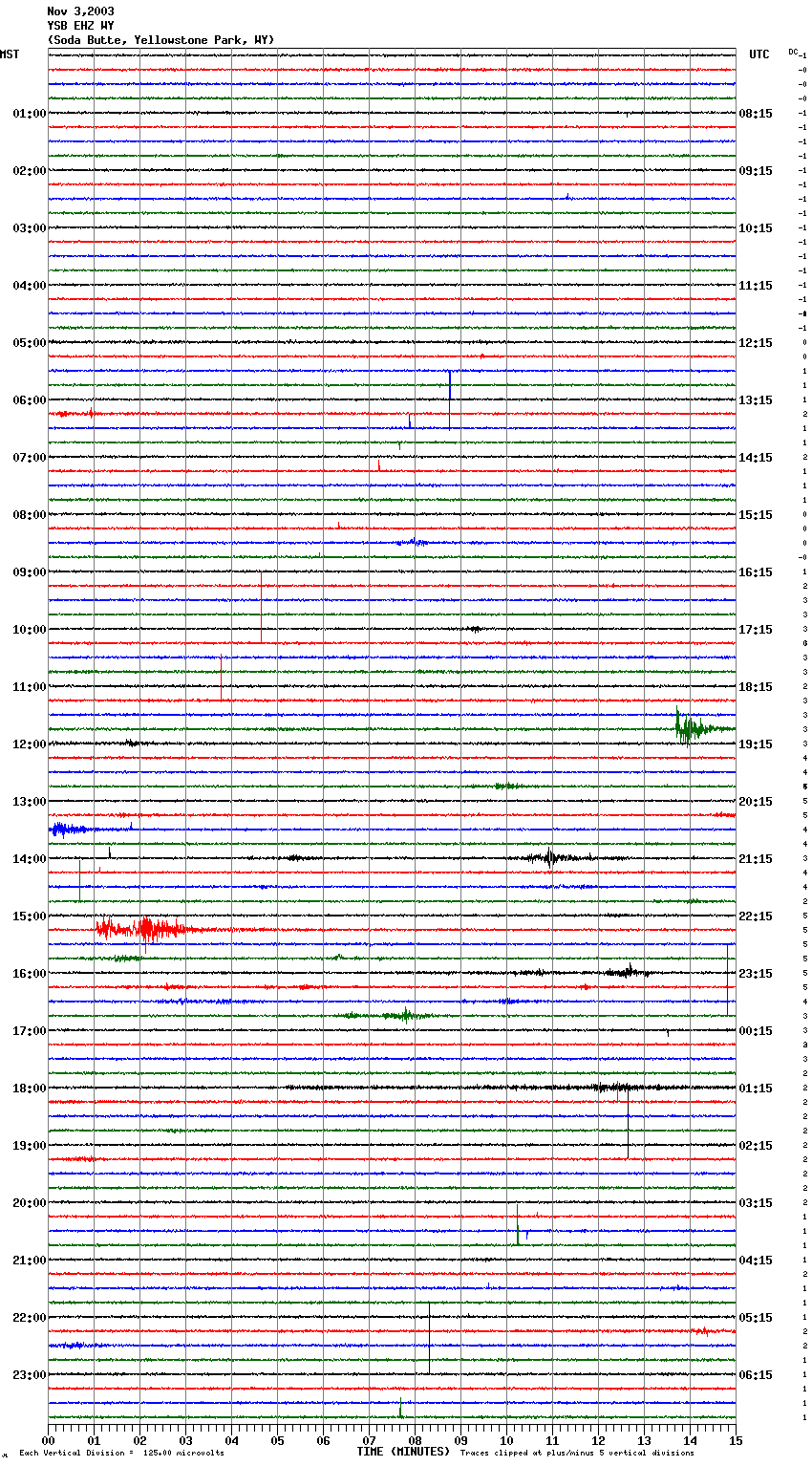This screenshot has width=812, height=1466.
Task: Click the 00:15 UTC time label
Action: coord(756,1031)
